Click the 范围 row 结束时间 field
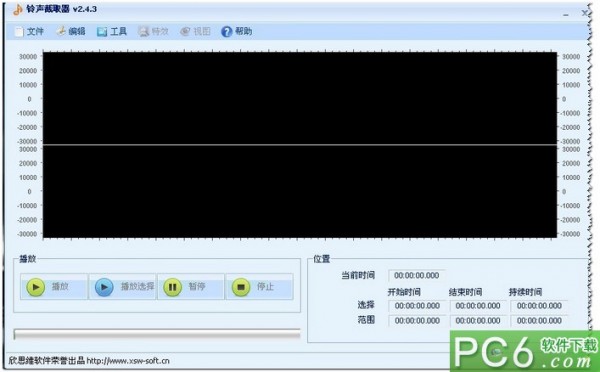 478,320
